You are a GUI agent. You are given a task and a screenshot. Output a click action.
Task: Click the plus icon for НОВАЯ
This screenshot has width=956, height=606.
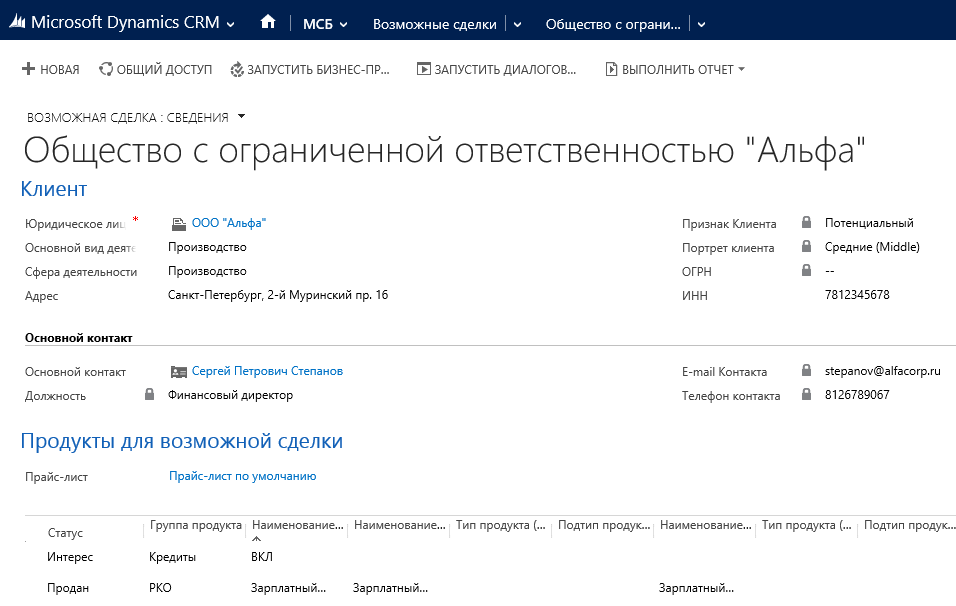[28, 69]
